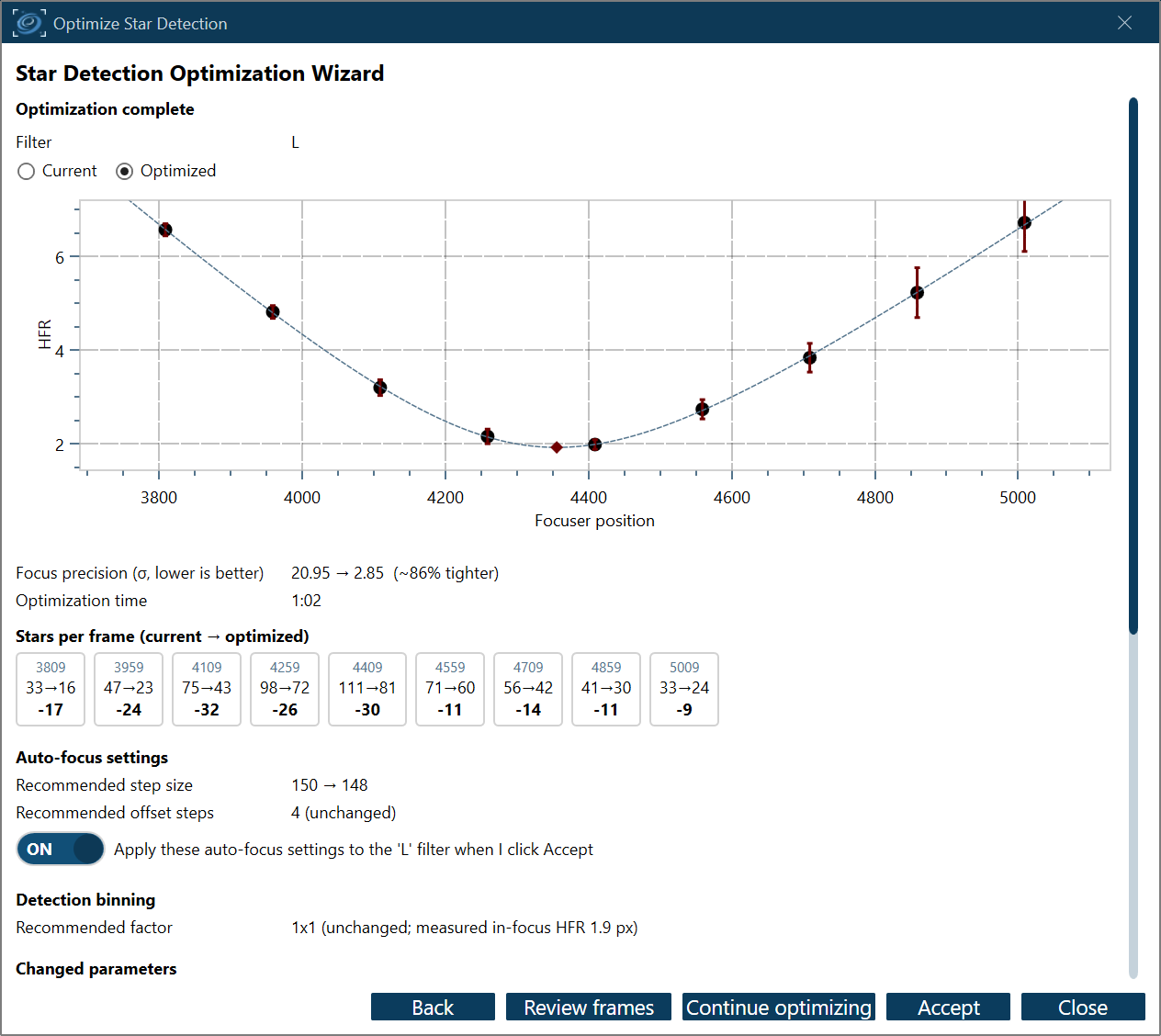
Task: Click the '20.95 → 2.85 (~86% tighter)' value
Action: (x=395, y=573)
